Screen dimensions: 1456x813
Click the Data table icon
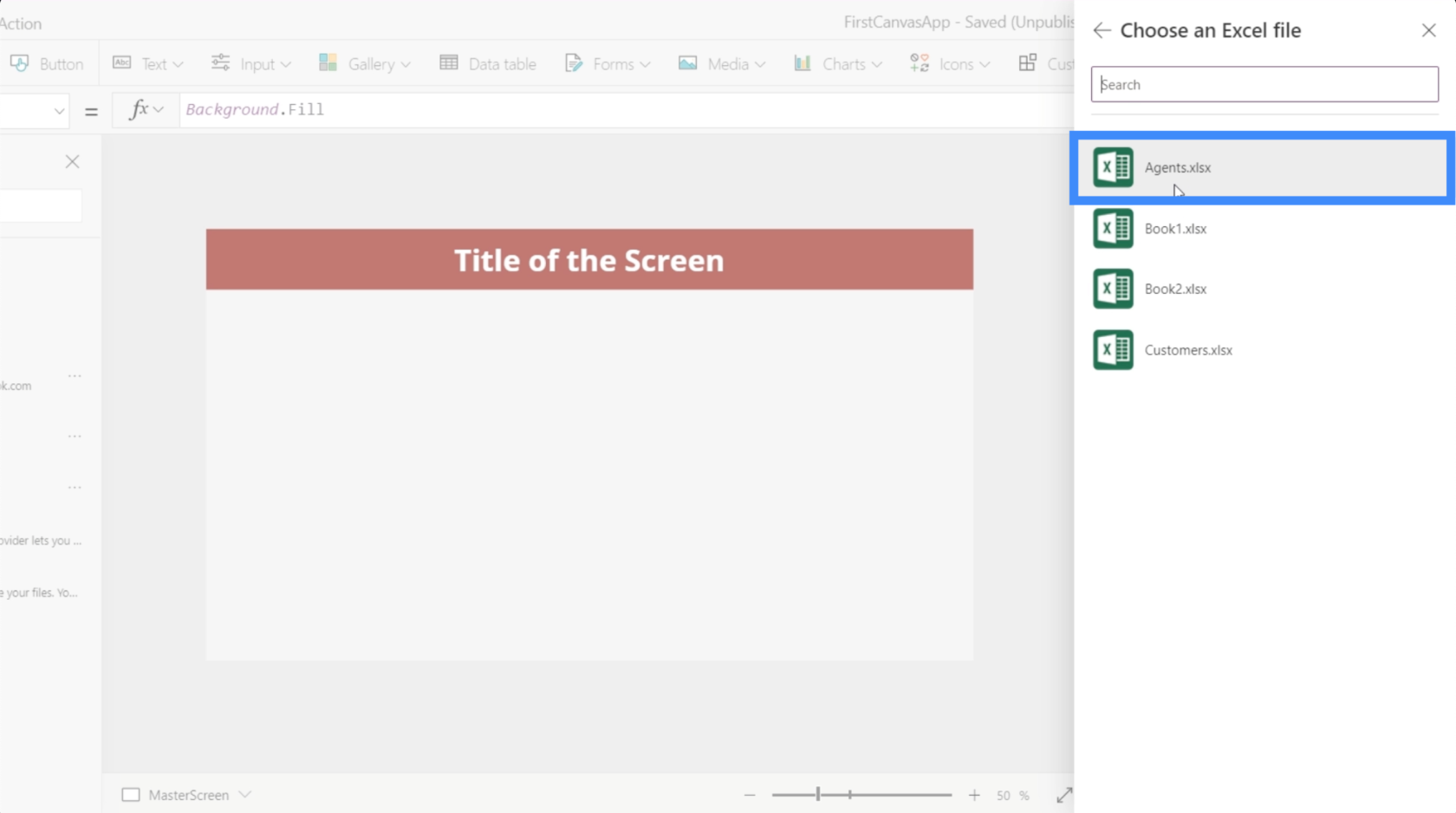(449, 62)
